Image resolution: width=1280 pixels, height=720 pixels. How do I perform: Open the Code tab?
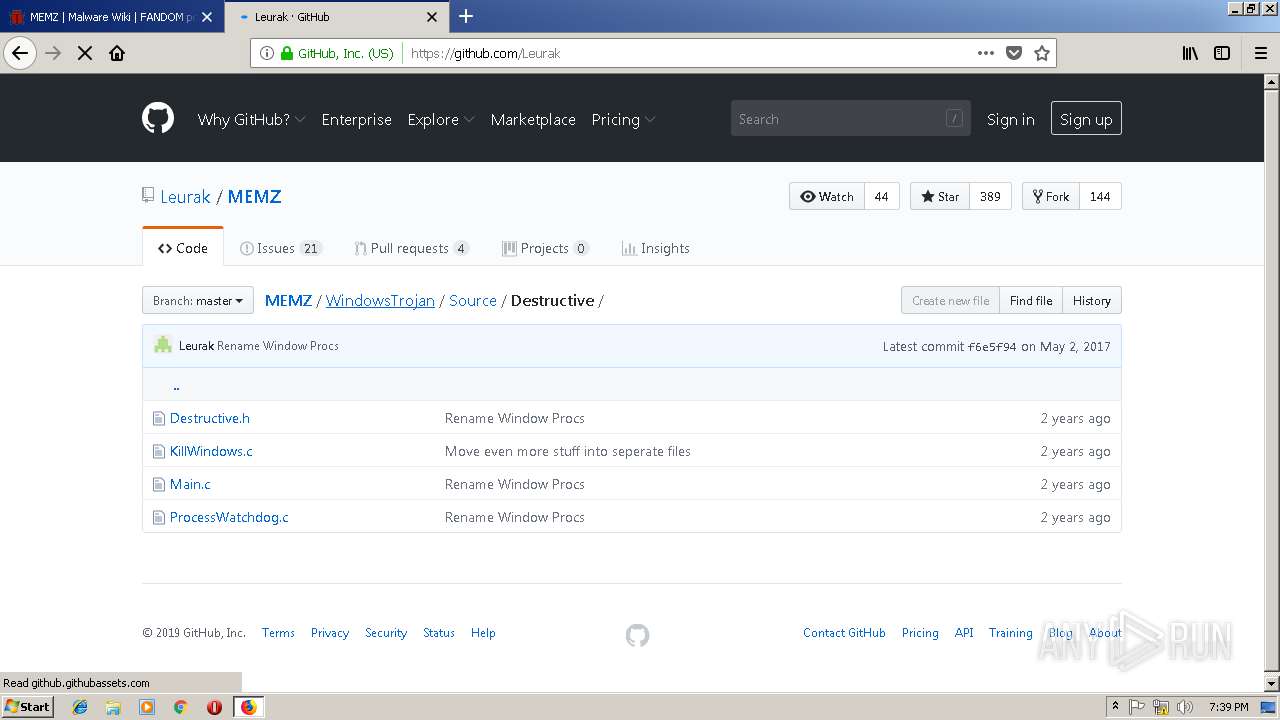183,248
